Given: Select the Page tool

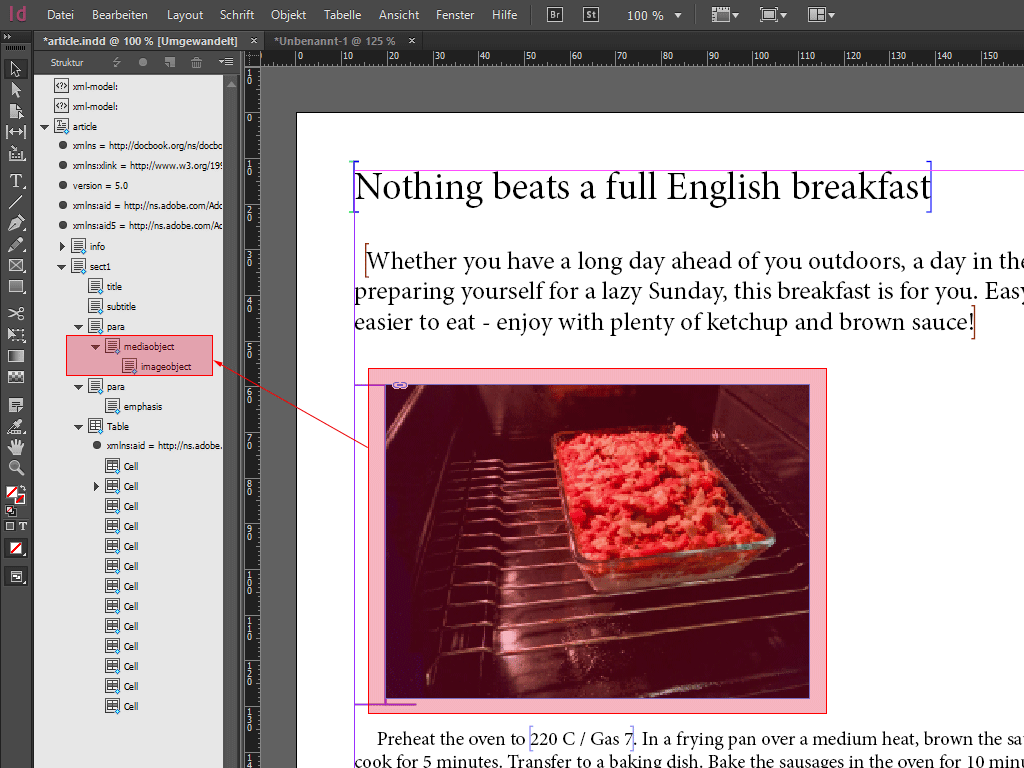Looking at the screenshot, I should pyautogui.click(x=16, y=111).
